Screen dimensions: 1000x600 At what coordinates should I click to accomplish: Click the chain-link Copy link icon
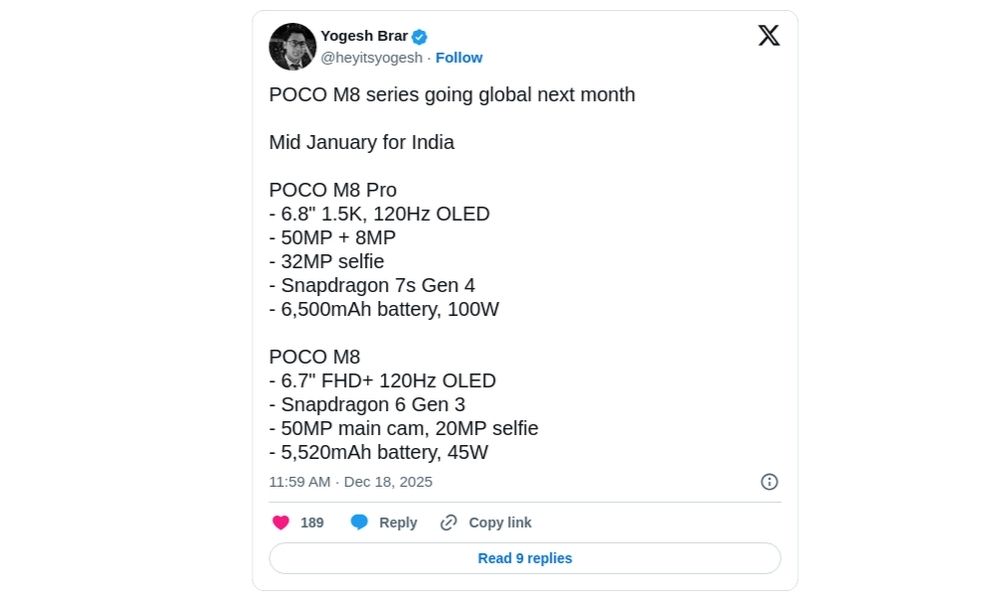point(449,521)
